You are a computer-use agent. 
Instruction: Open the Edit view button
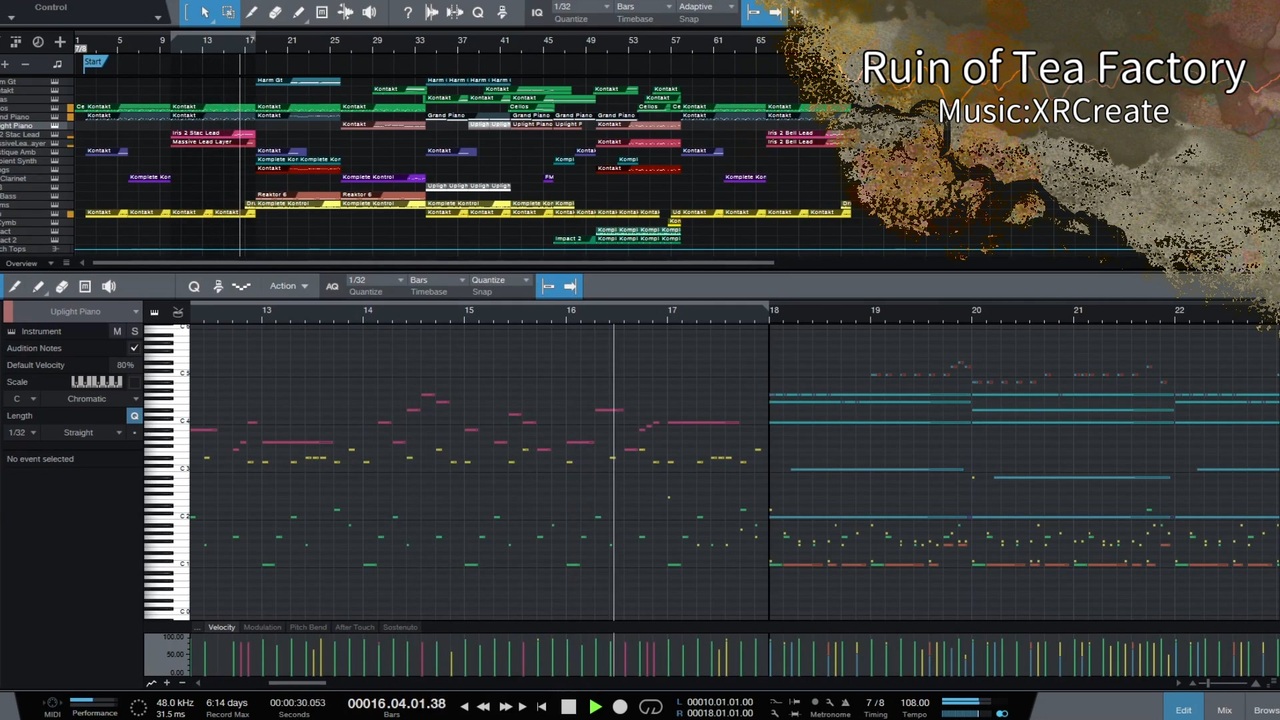pos(1183,710)
